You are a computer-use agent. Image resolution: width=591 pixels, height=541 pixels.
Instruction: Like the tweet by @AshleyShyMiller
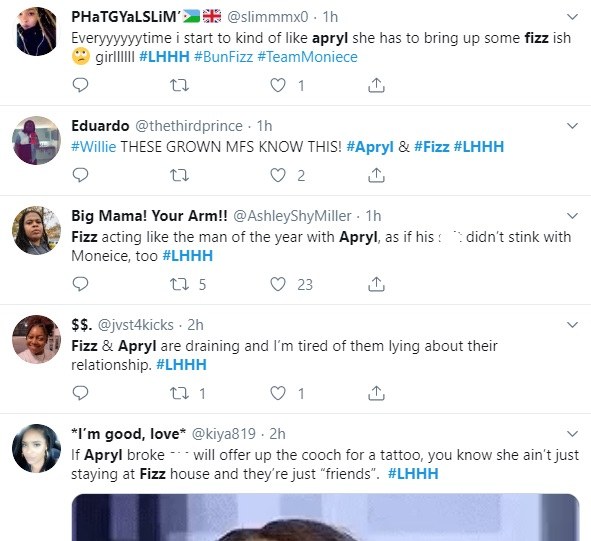(278, 284)
